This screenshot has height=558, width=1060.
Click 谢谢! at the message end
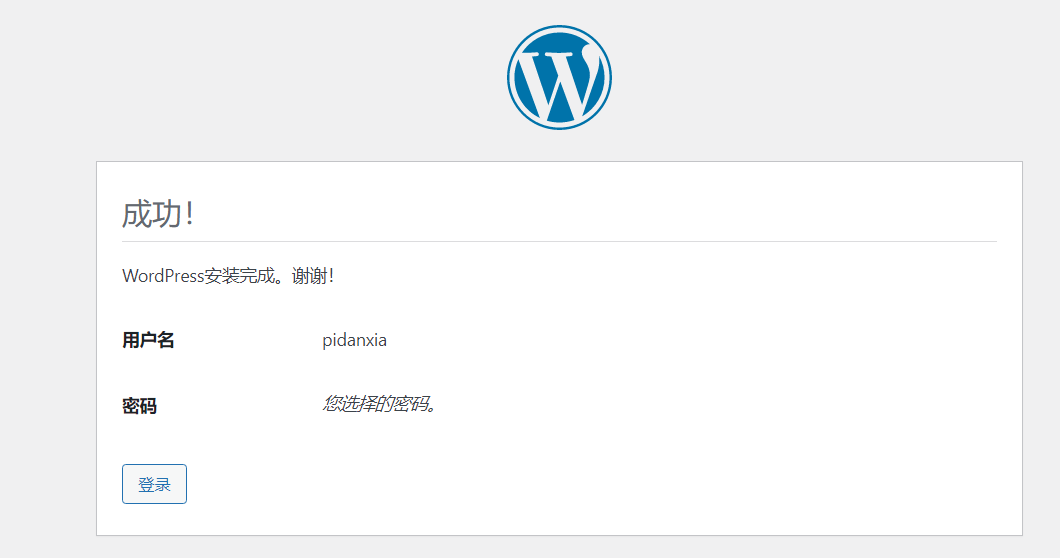pos(313,276)
